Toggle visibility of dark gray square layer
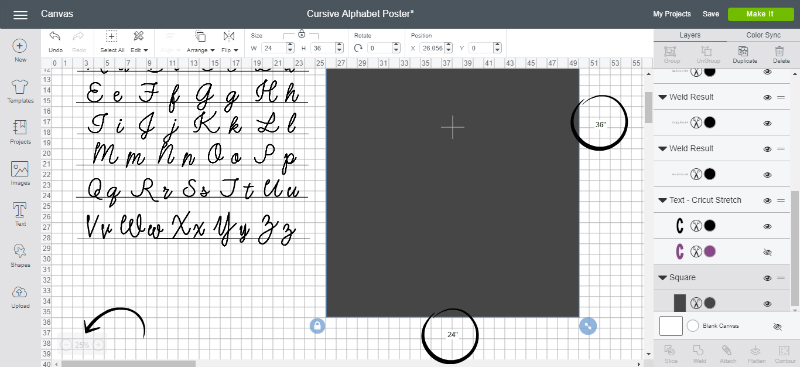The height and width of the screenshot is (367, 800). (x=767, y=304)
